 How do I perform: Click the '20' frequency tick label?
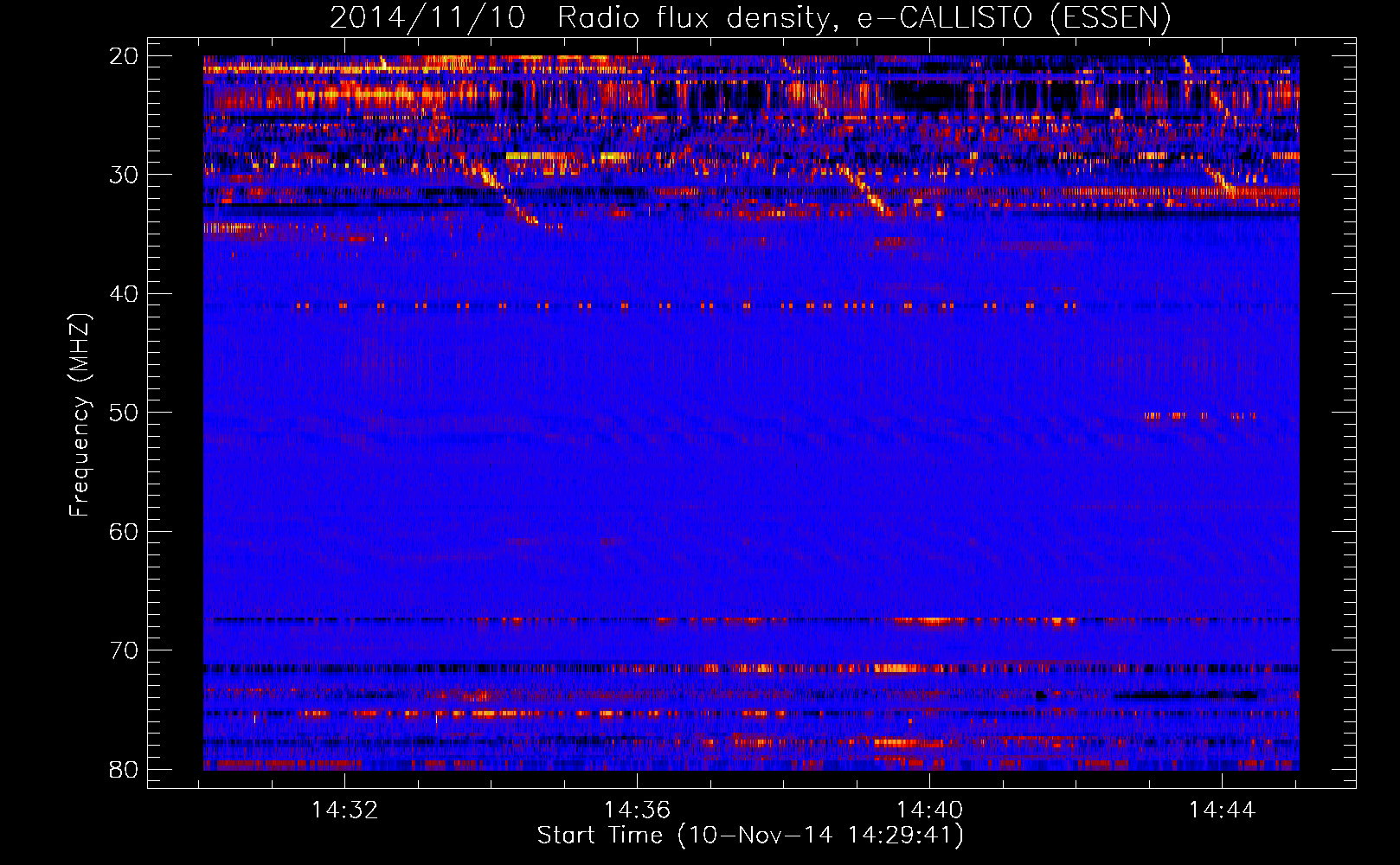(124, 56)
